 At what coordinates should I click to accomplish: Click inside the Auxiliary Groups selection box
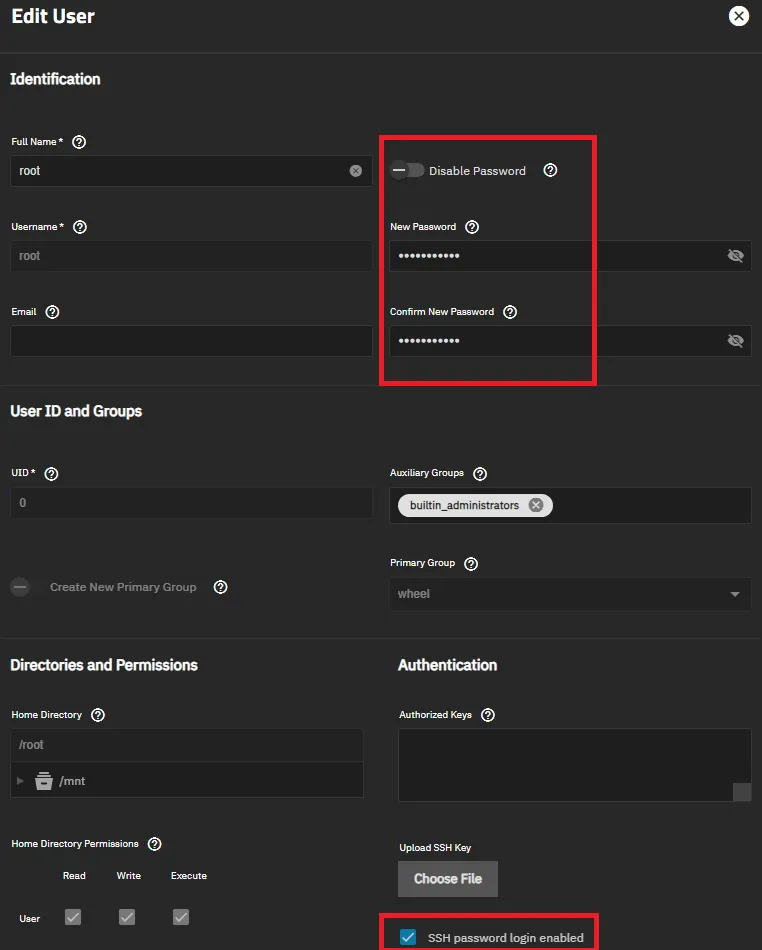(x=650, y=505)
